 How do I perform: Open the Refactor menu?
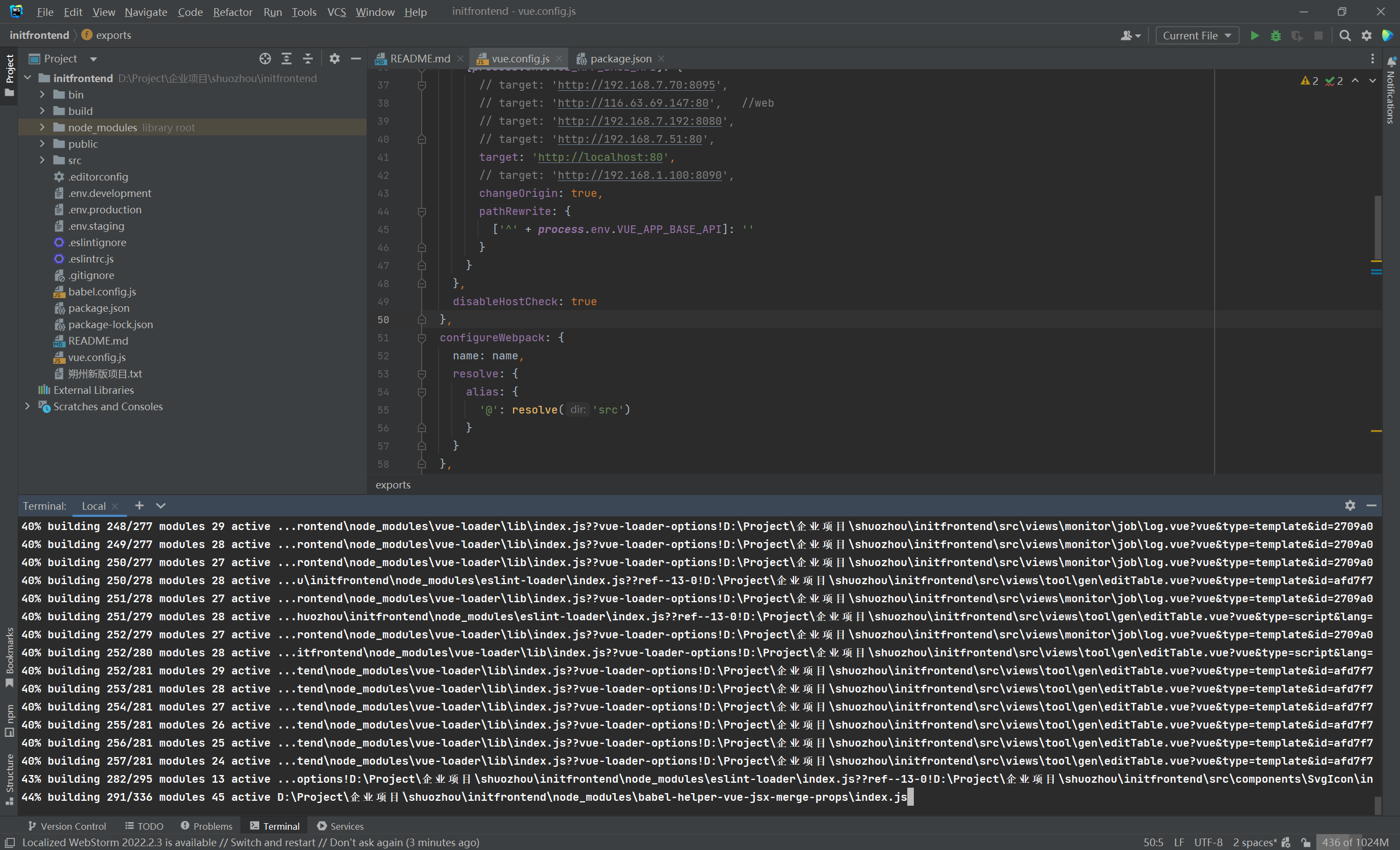232,12
